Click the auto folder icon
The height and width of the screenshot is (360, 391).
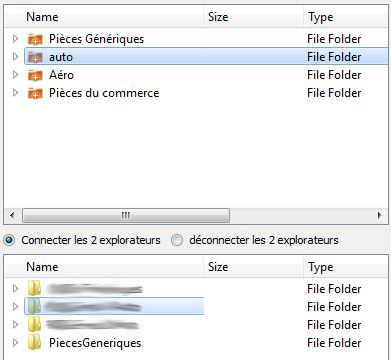pyautogui.click(x=35, y=57)
